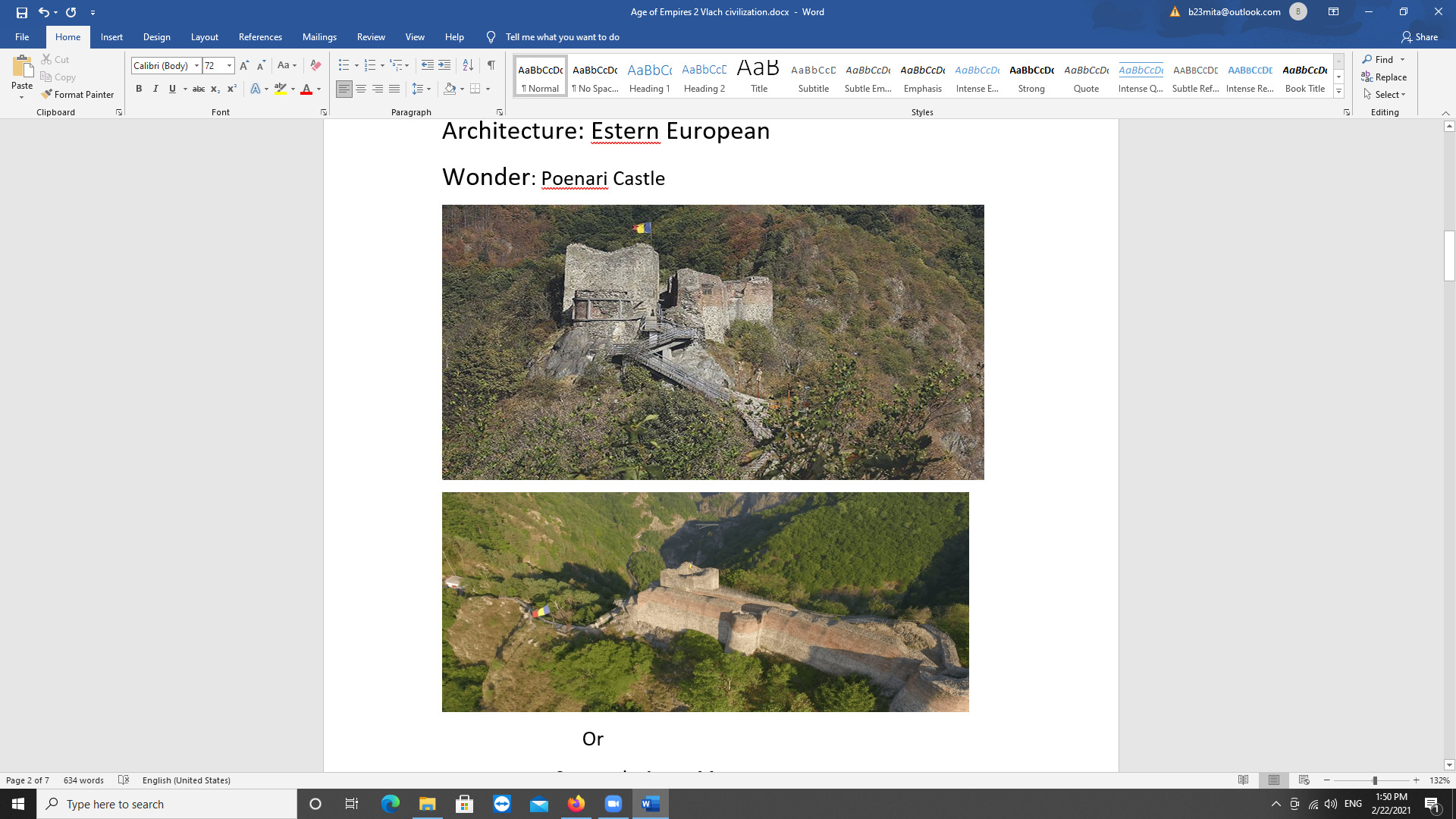Redo the last action
Image resolution: width=1456 pixels, height=819 pixels.
click(x=71, y=12)
